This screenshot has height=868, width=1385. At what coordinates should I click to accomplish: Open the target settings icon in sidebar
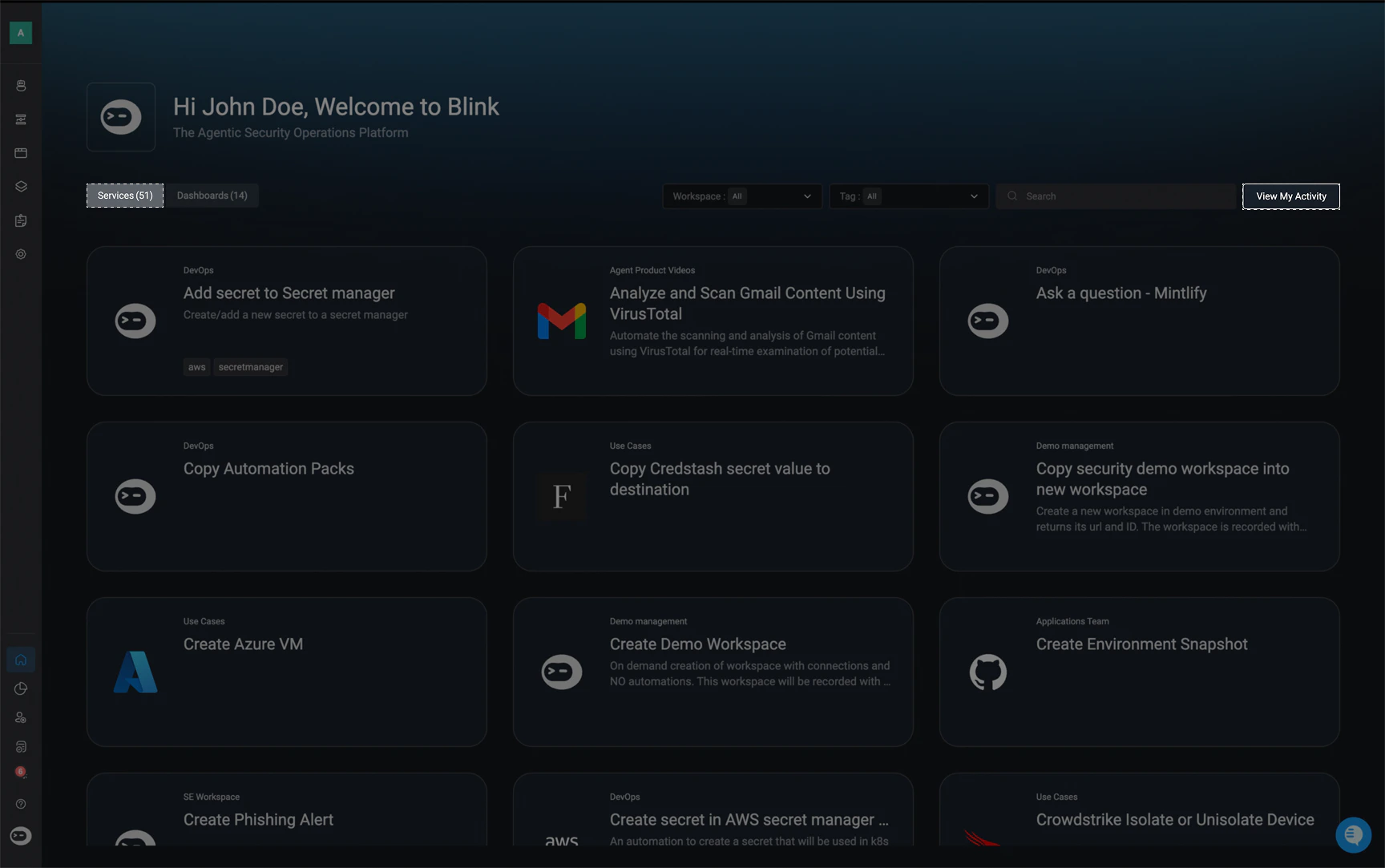(x=21, y=254)
